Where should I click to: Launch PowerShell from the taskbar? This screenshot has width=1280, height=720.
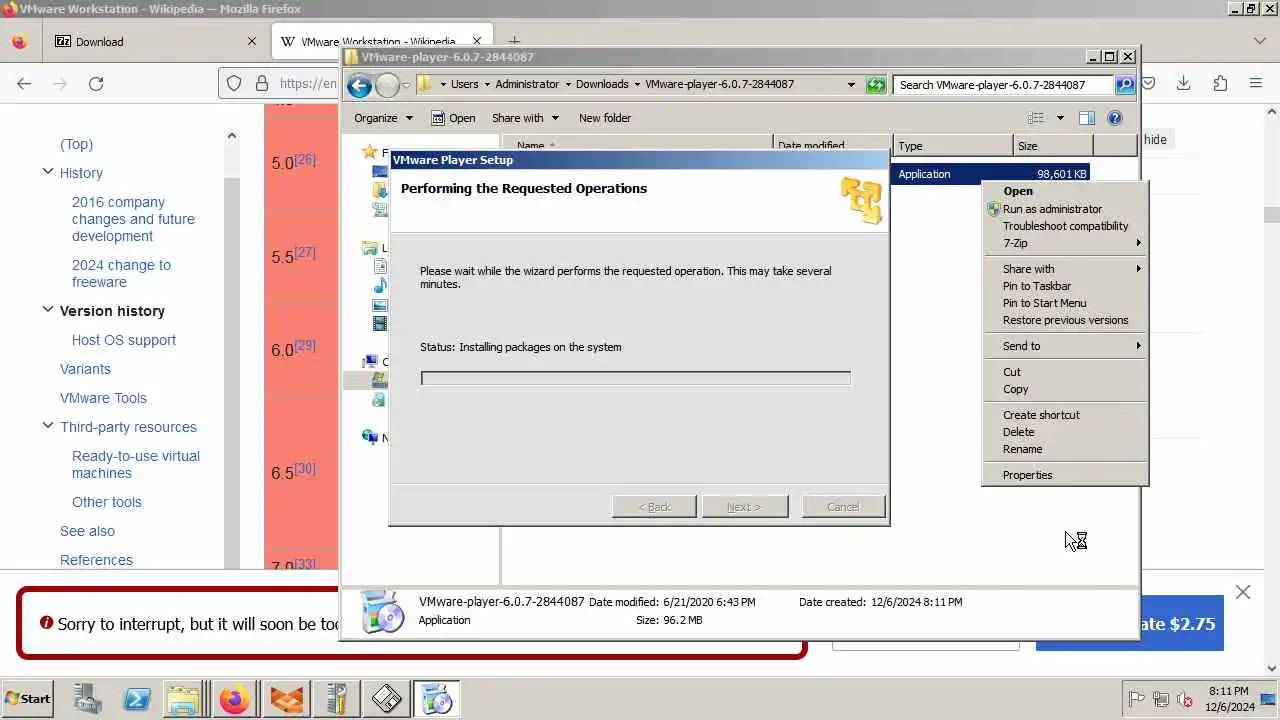tap(137, 699)
